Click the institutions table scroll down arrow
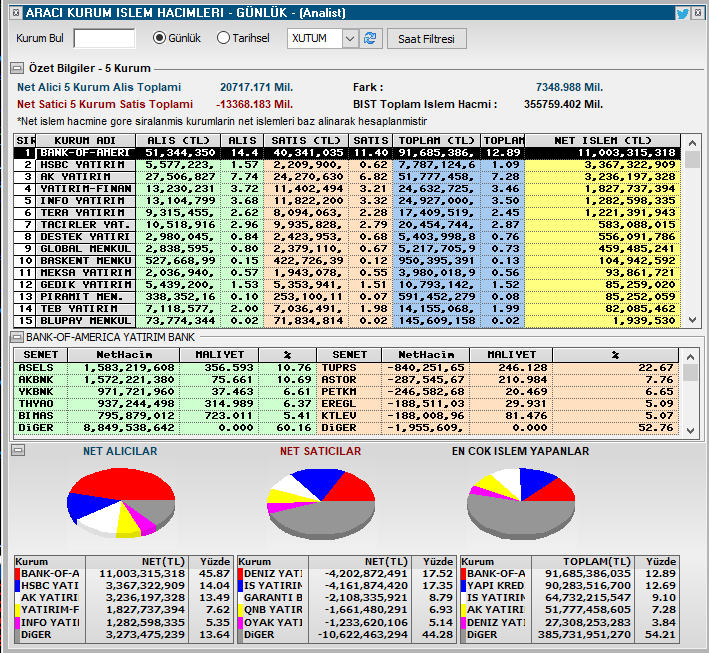 692,320
